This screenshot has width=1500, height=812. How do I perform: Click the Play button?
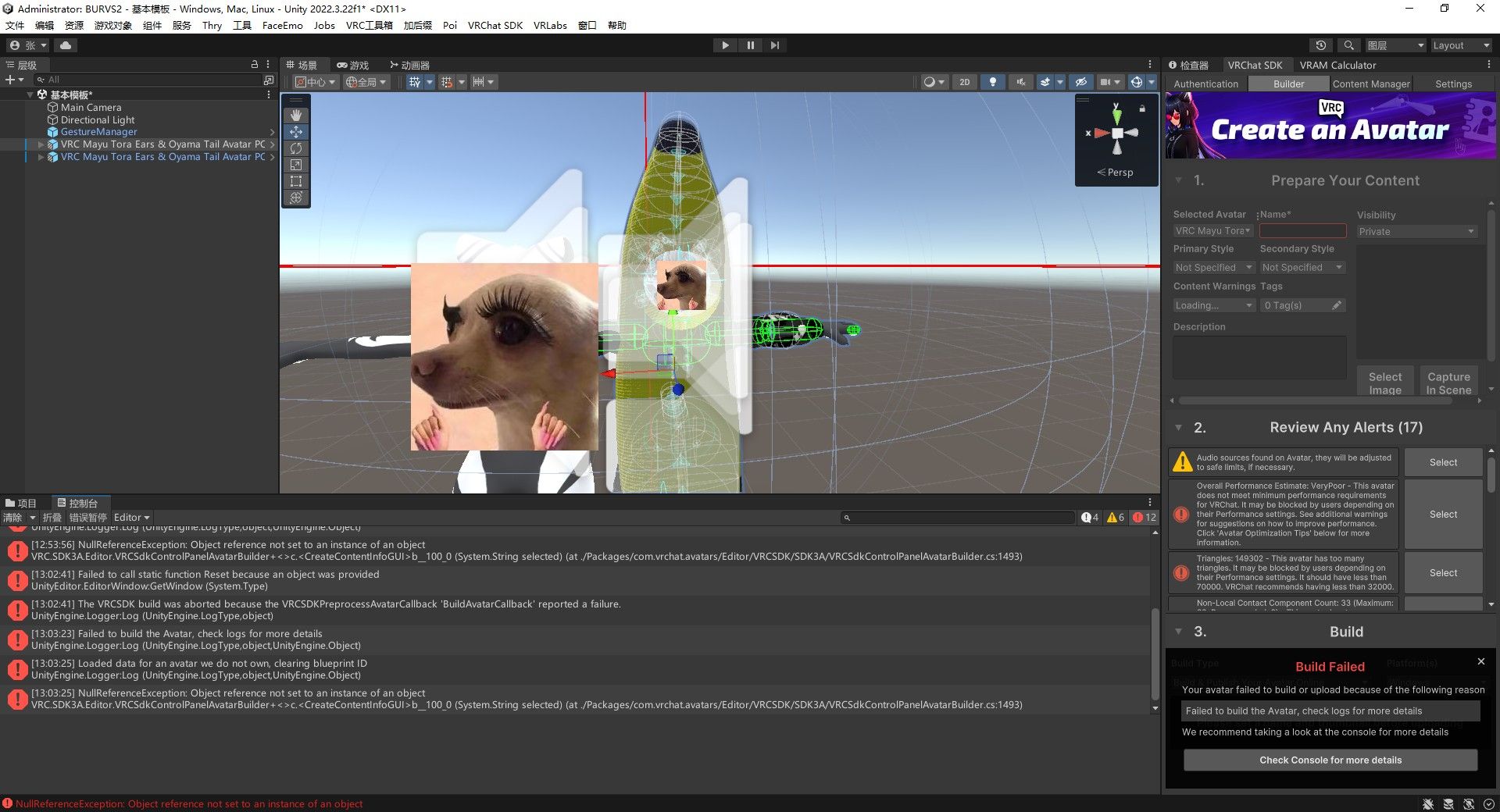pos(725,45)
